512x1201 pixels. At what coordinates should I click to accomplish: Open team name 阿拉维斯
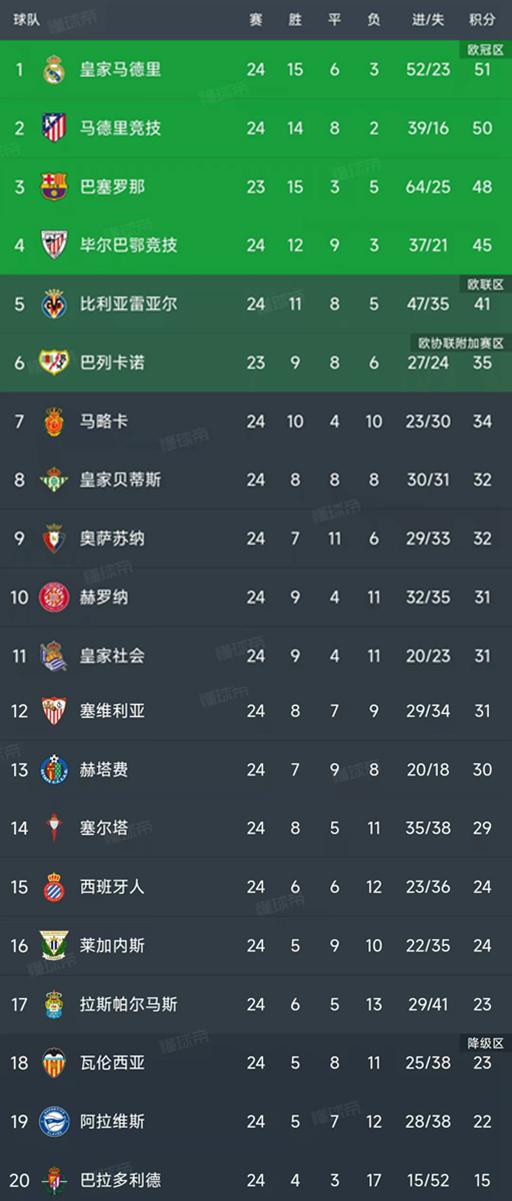tap(112, 1121)
